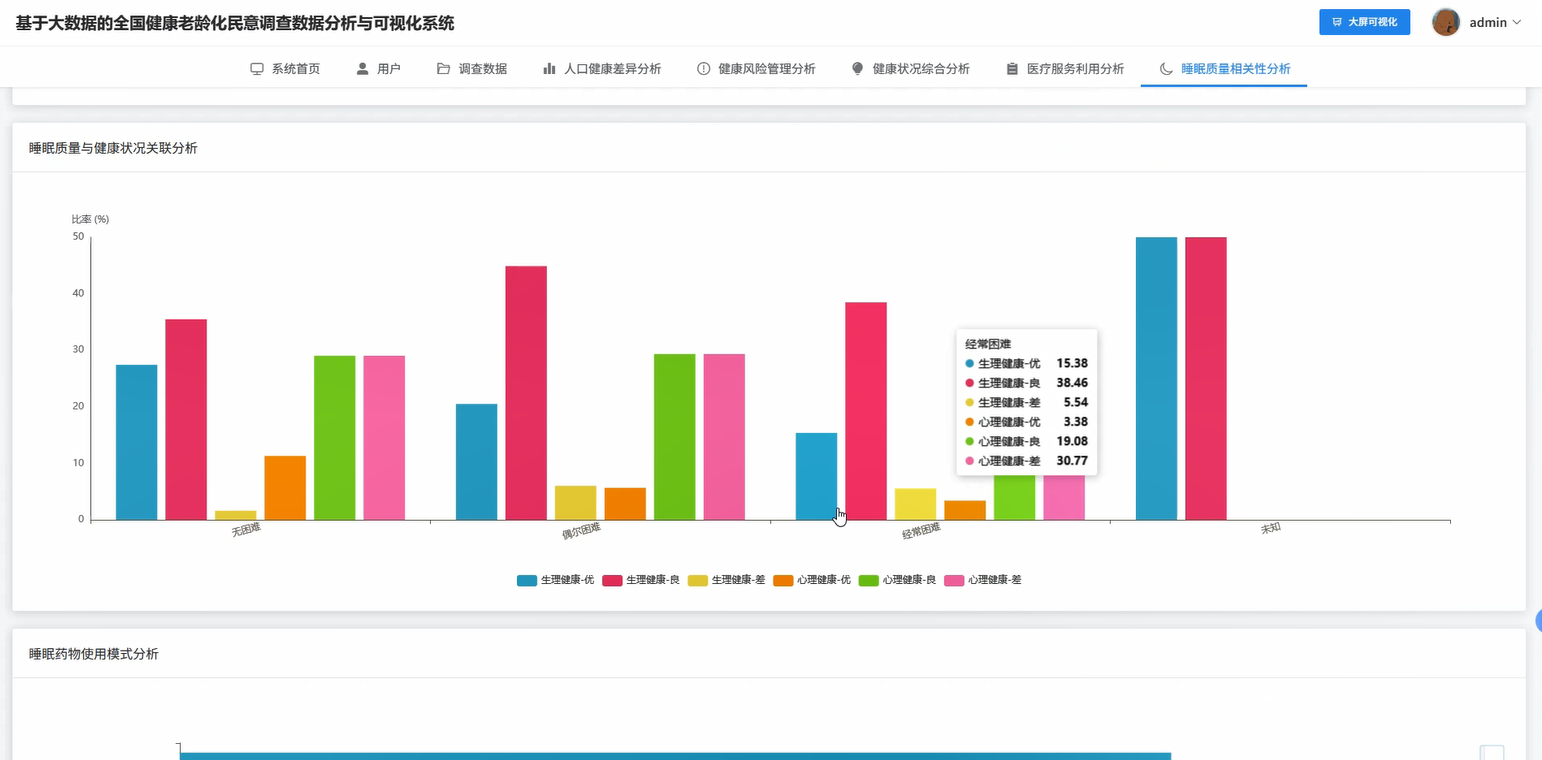
Task: Click the page title 基于大数据的全国健康老龄化民意调查
Action: click(x=235, y=22)
